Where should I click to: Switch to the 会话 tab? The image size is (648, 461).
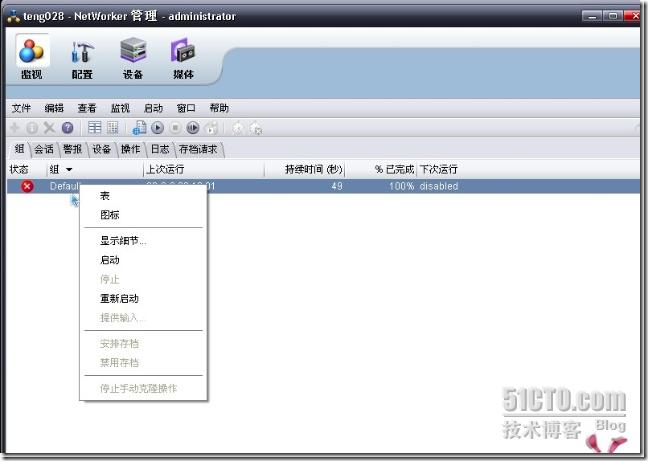click(43, 149)
